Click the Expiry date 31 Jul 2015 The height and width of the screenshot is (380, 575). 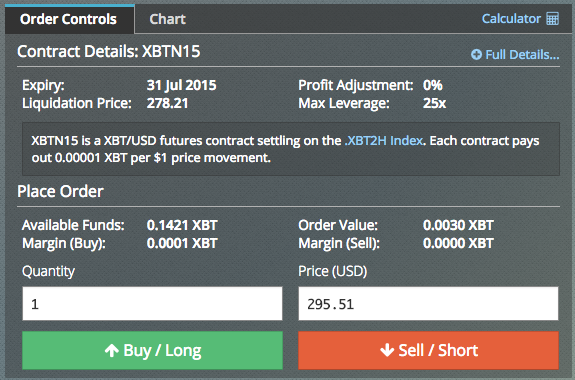click(x=182, y=85)
